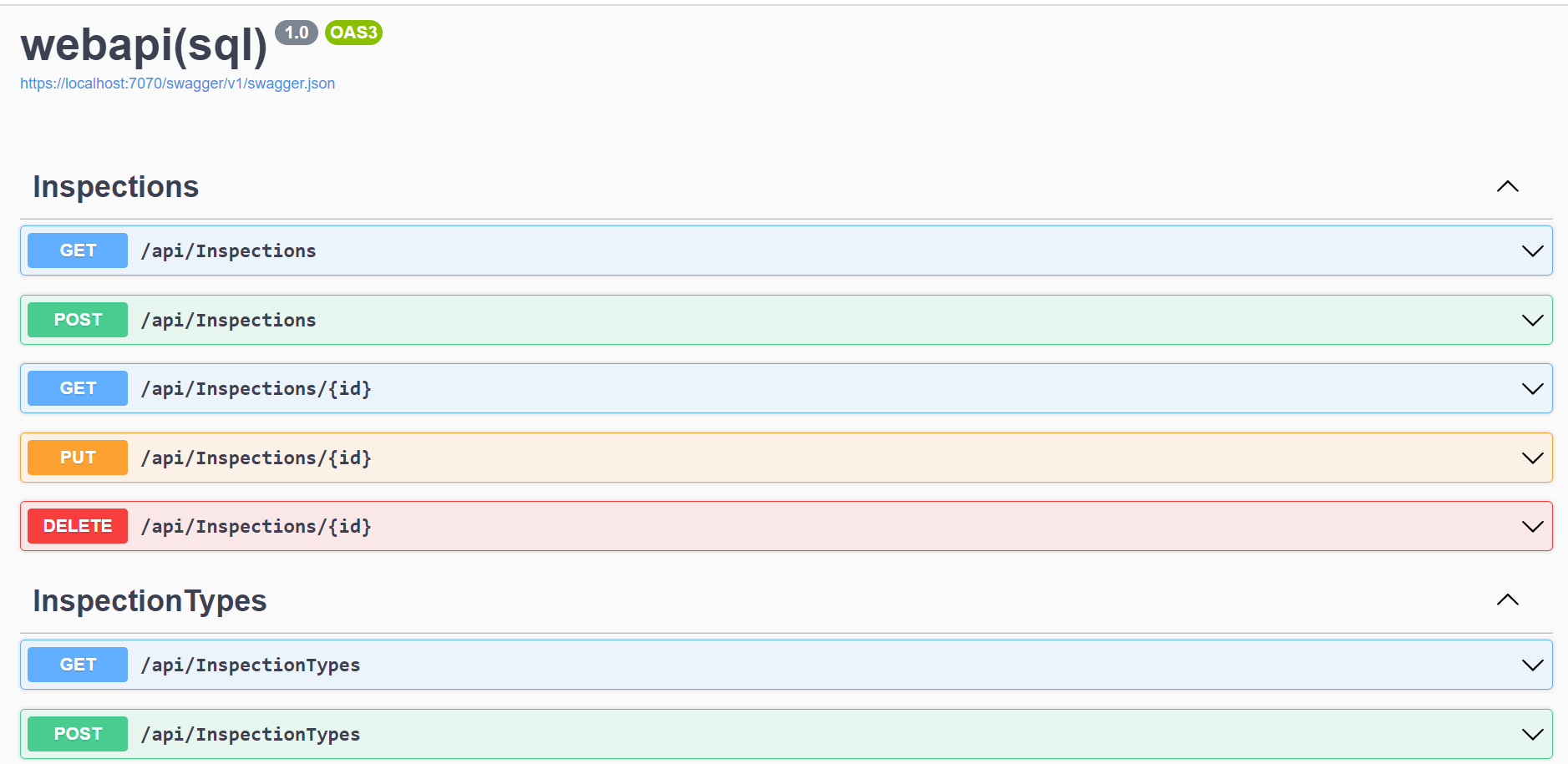Click the 1.0 version badge
Viewport: 1568px width, 764px height.
point(297,33)
